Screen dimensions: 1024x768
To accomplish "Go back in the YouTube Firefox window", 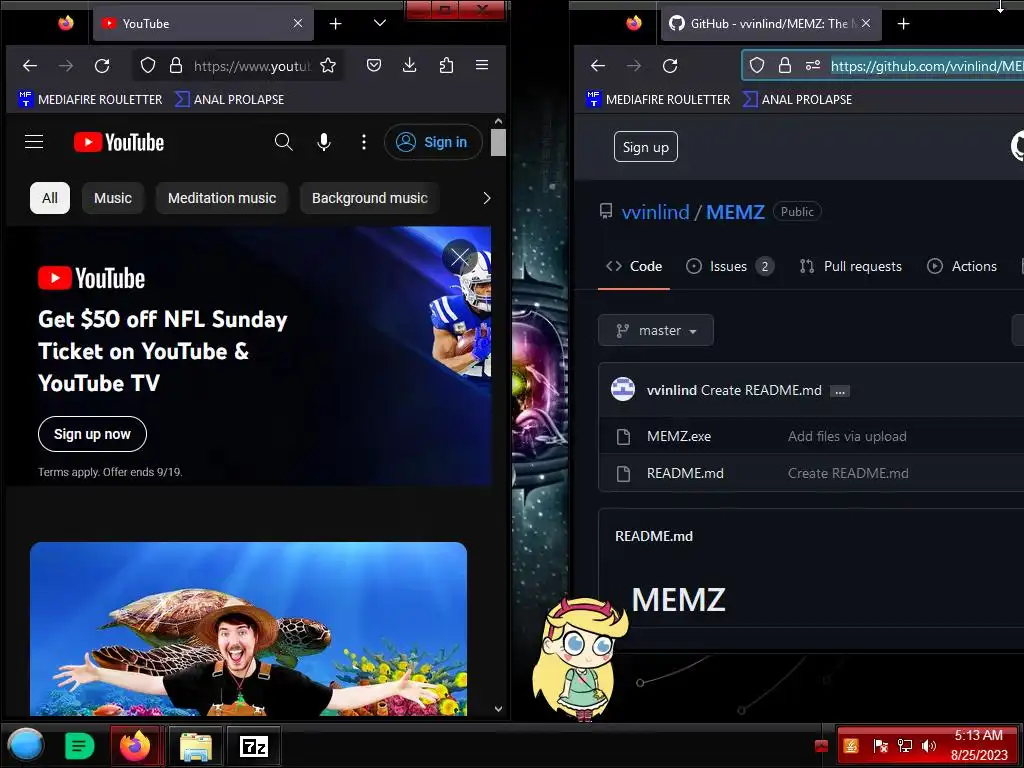I will (x=30, y=65).
